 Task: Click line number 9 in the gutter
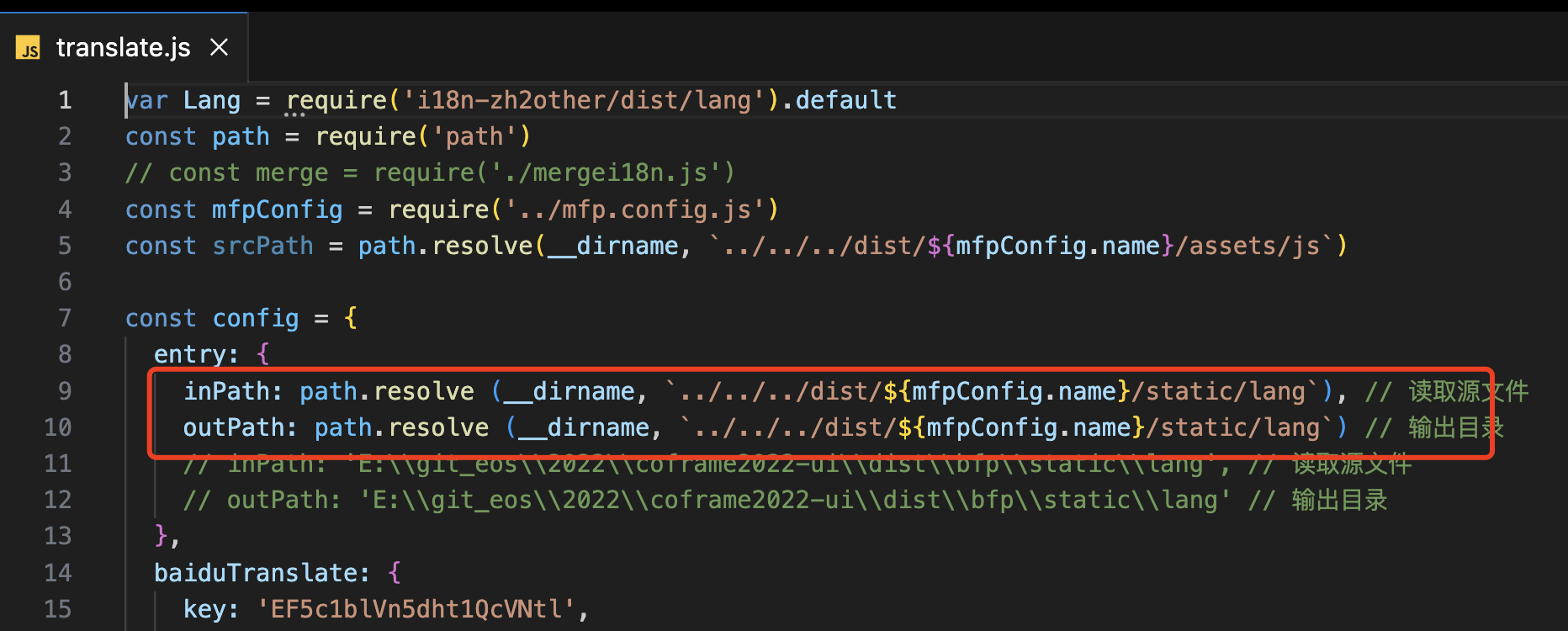65,391
